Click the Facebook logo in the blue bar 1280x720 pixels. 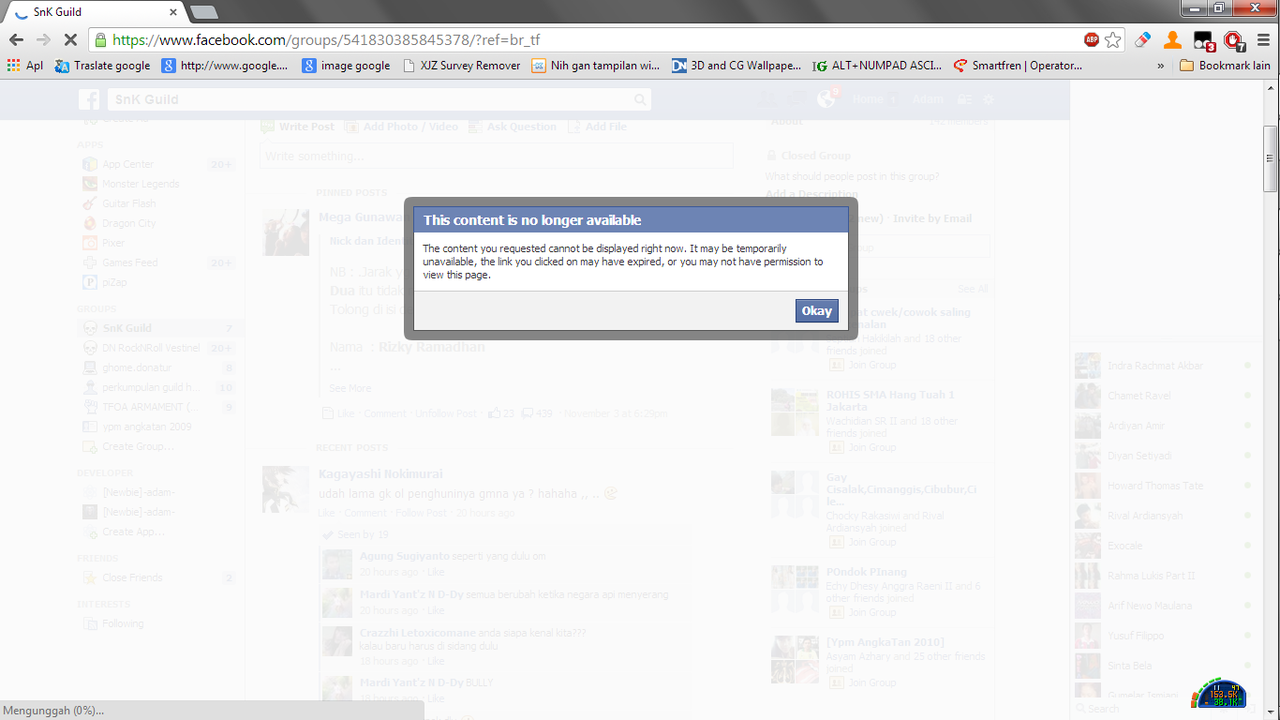(x=89, y=100)
